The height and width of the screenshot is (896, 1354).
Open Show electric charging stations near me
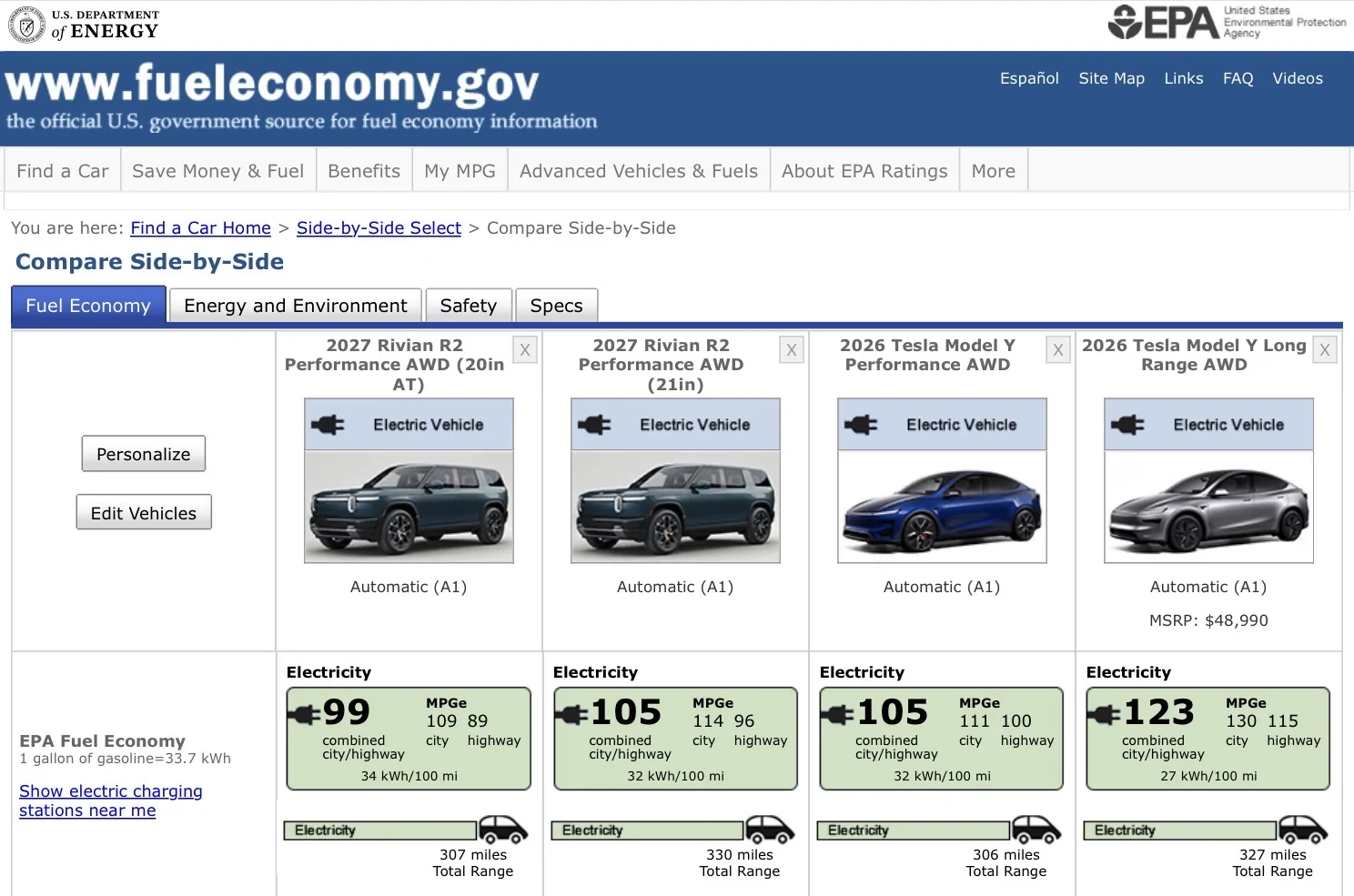point(111,800)
